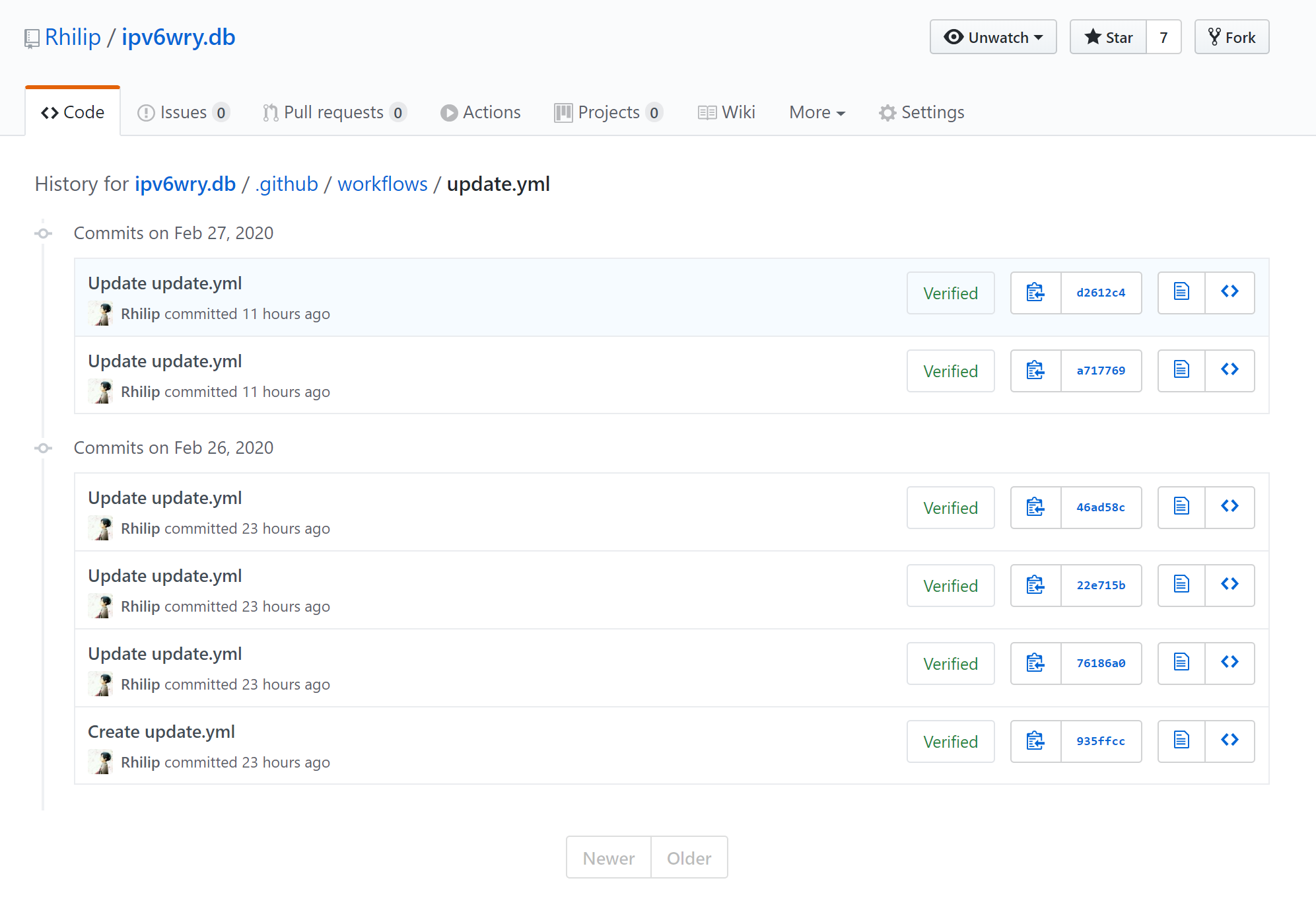Screen dimensions: 1316x899
Task: View the 7 stargazers count
Action: (1163, 37)
